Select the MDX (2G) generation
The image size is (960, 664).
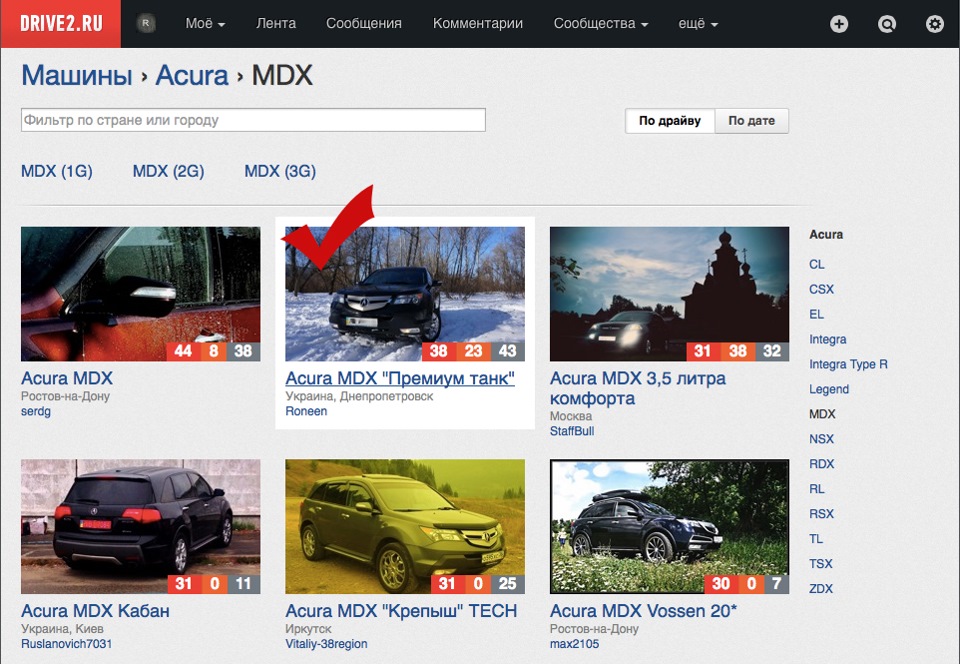[168, 171]
